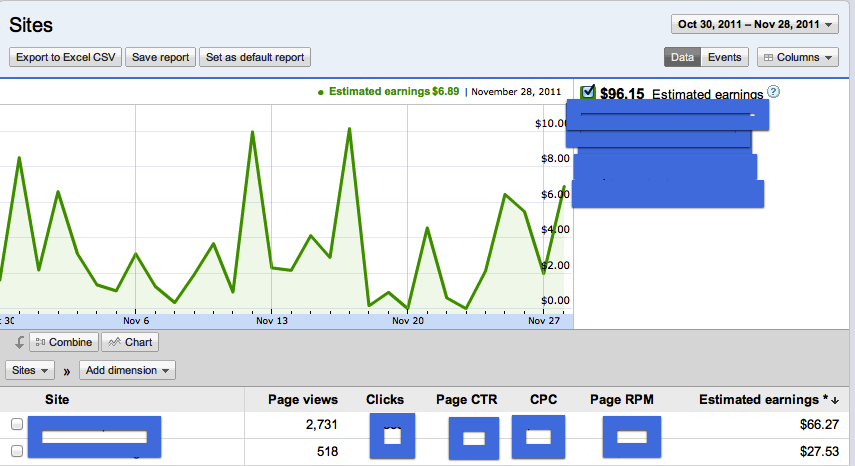This screenshot has height=466, width=855.
Task: Open the Columns dropdown
Action: [x=798, y=57]
